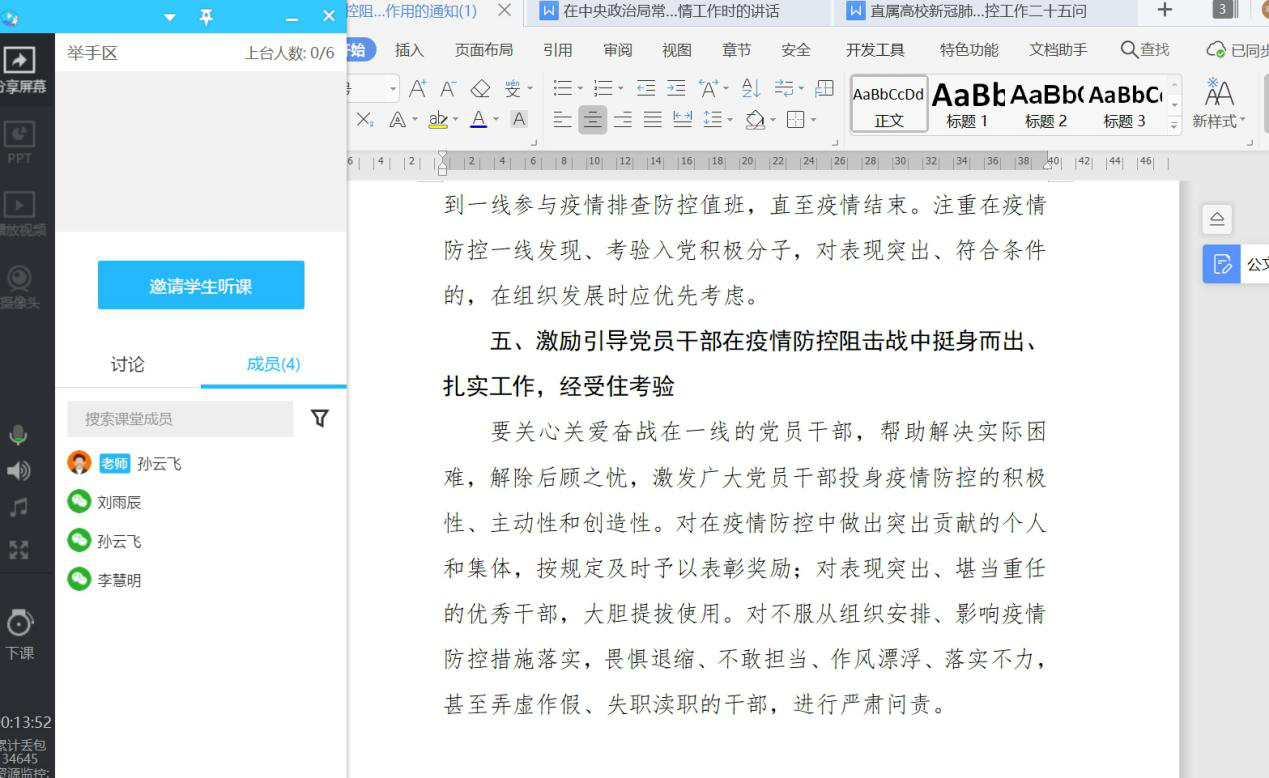
Task: Click the fullscreen expand icon in sidebar
Action: [x=19, y=549]
